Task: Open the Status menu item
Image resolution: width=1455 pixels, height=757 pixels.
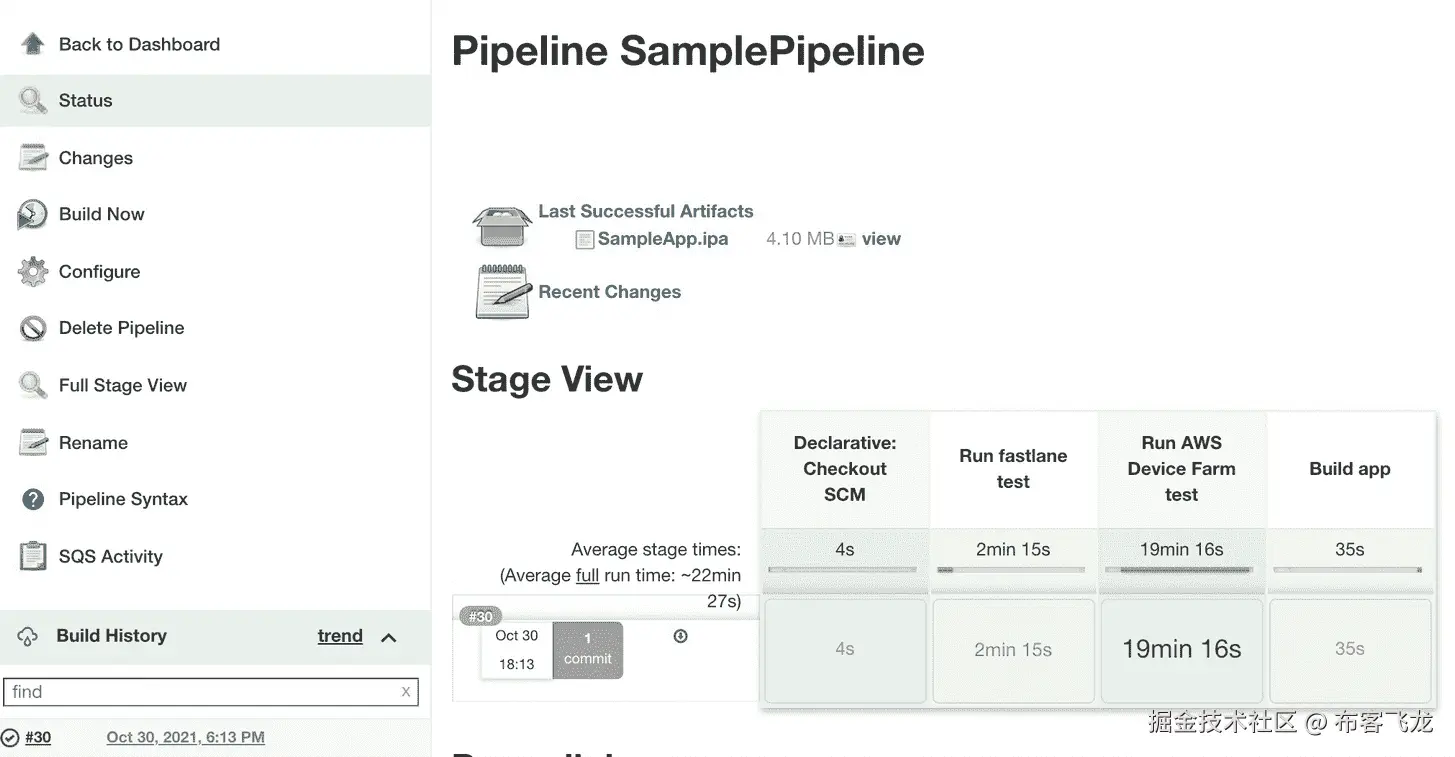Action: point(85,100)
